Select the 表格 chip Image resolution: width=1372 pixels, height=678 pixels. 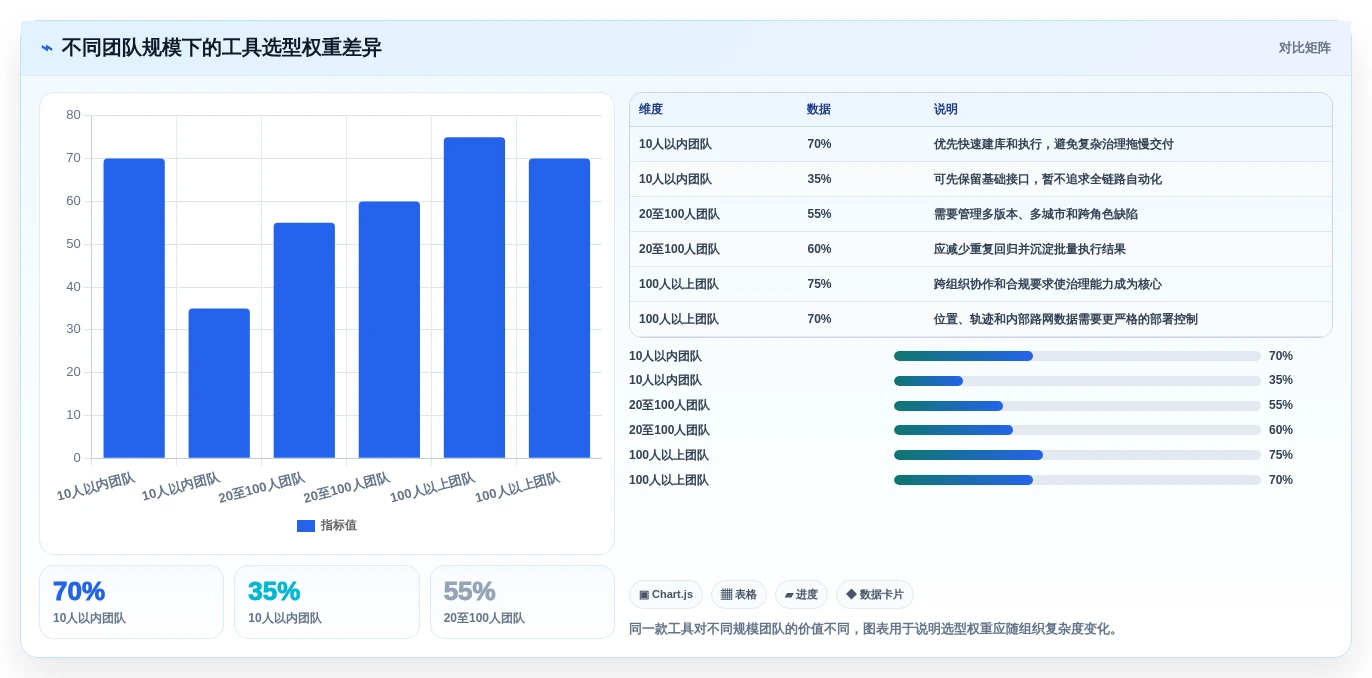739,595
